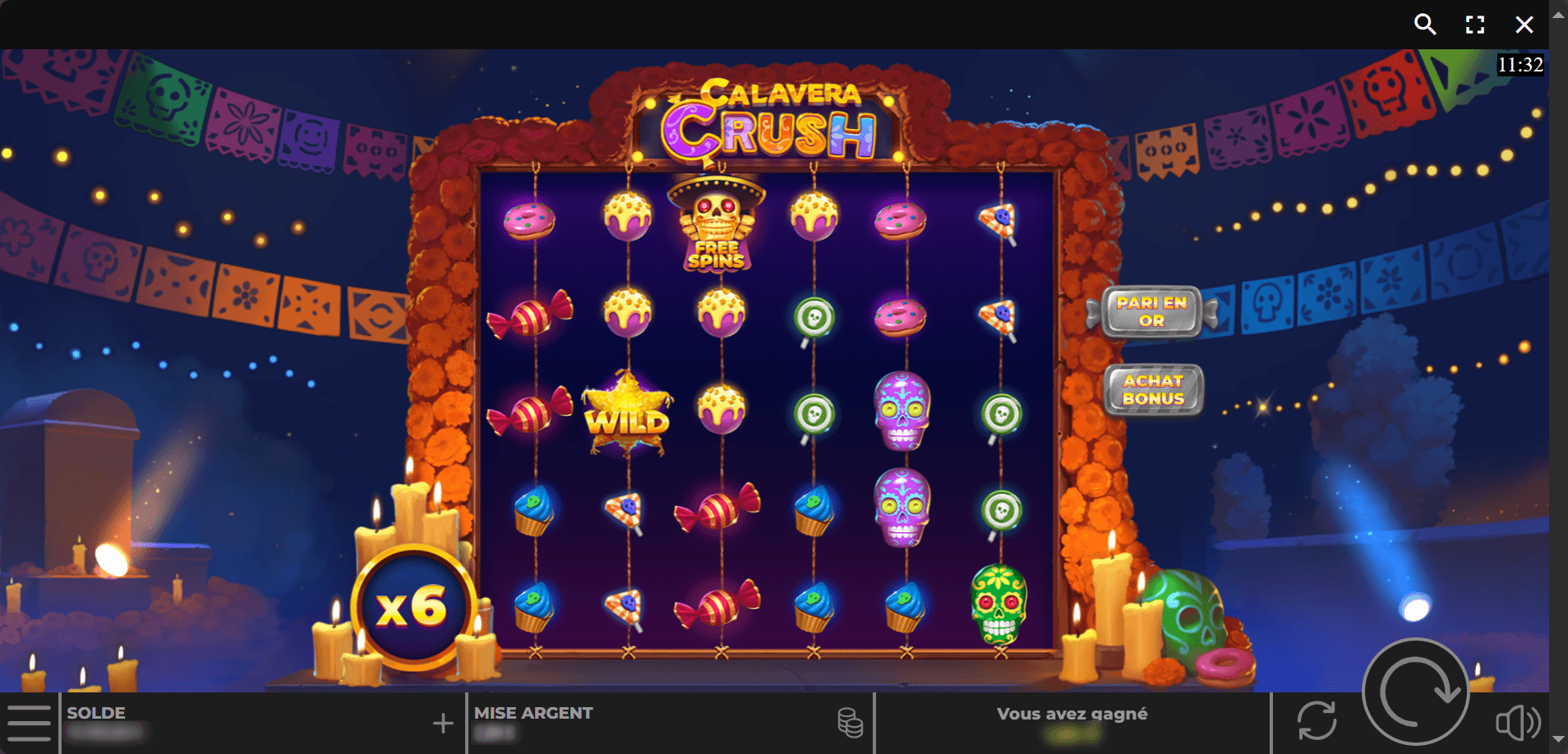Image resolution: width=1568 pixels, height=754 pixels.
Task: Close the game with X icon
Action: 1524,25
